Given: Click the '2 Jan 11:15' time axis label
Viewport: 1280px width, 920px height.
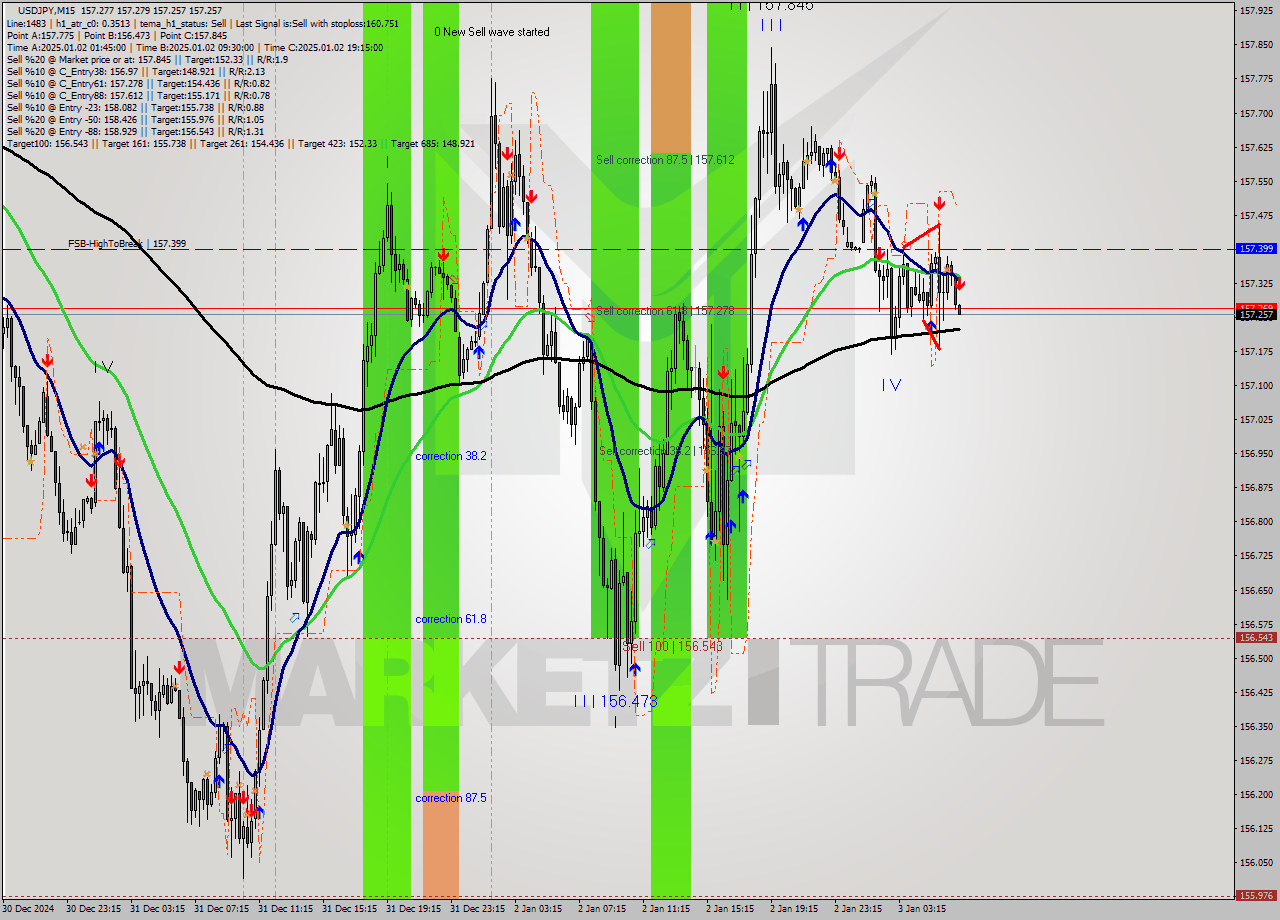Looking at the screenshot, I should [666, 909].
